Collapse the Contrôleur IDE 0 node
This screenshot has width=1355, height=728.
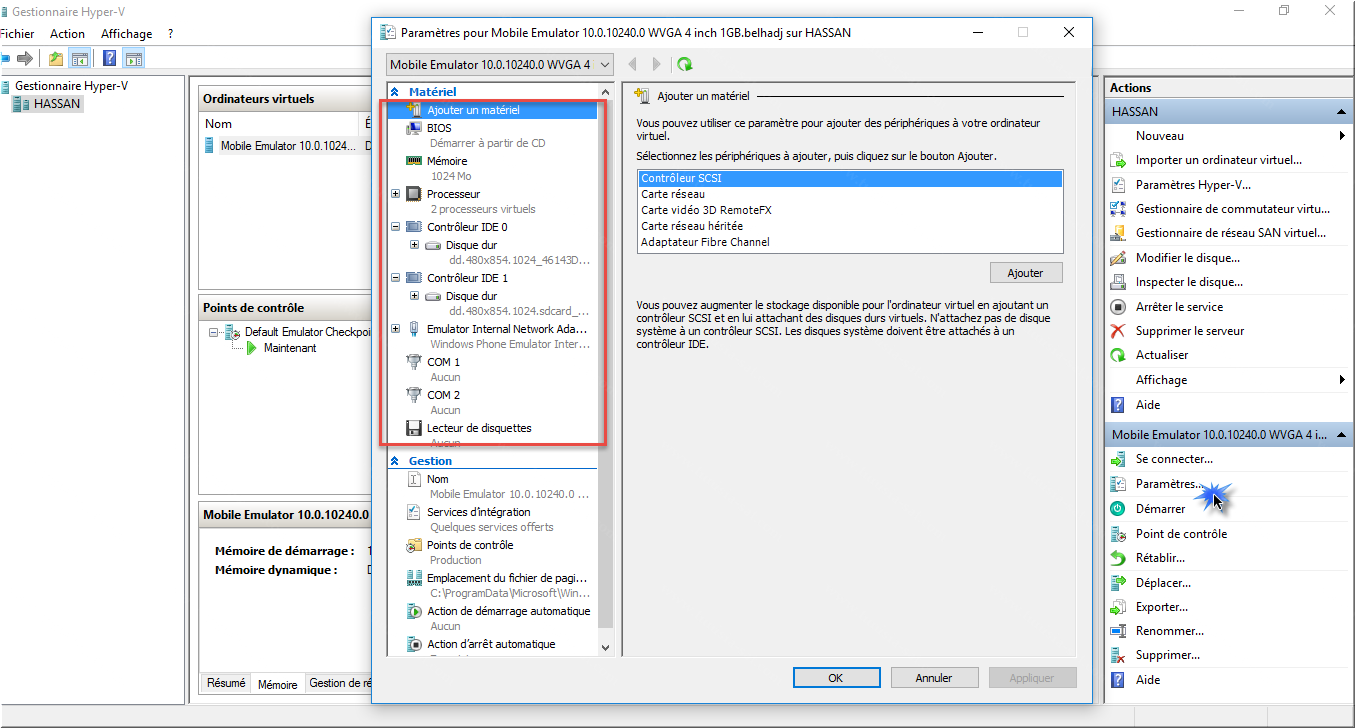[396, 227]
